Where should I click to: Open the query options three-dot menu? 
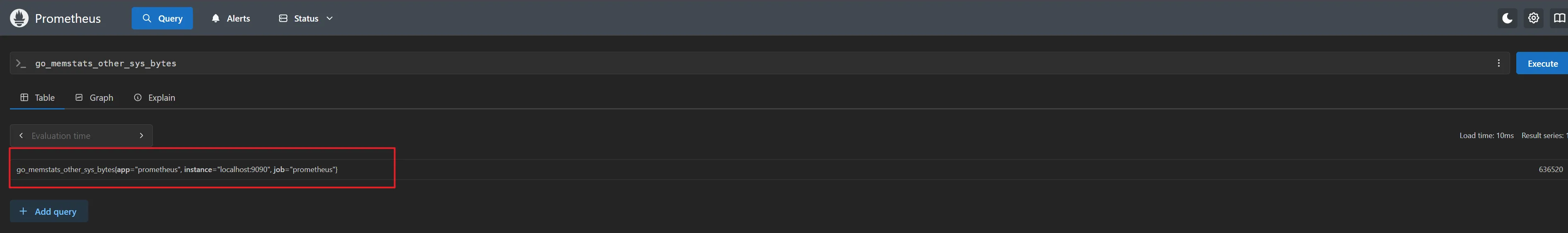[1498, 63]
